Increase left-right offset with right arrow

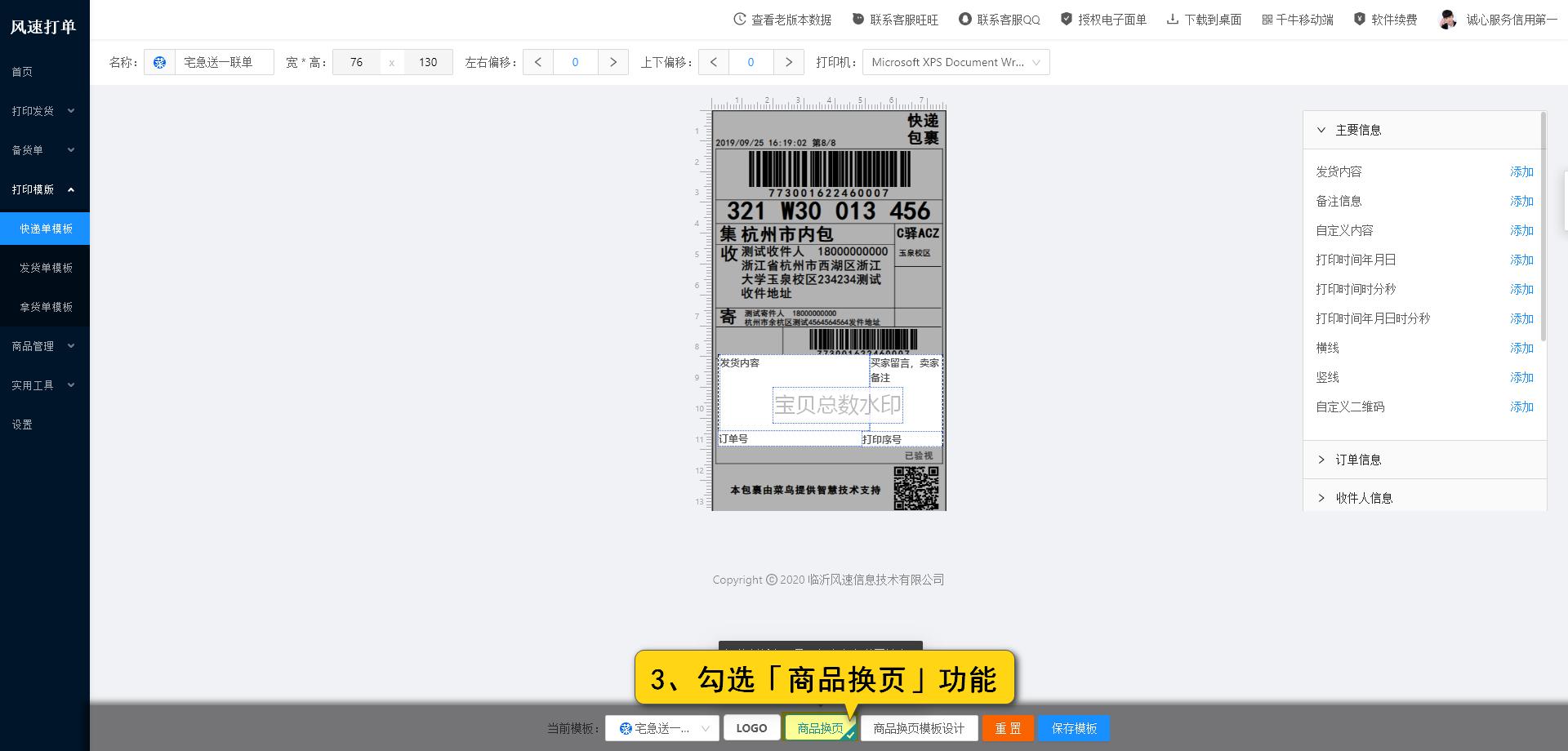(x=613, y=62)
